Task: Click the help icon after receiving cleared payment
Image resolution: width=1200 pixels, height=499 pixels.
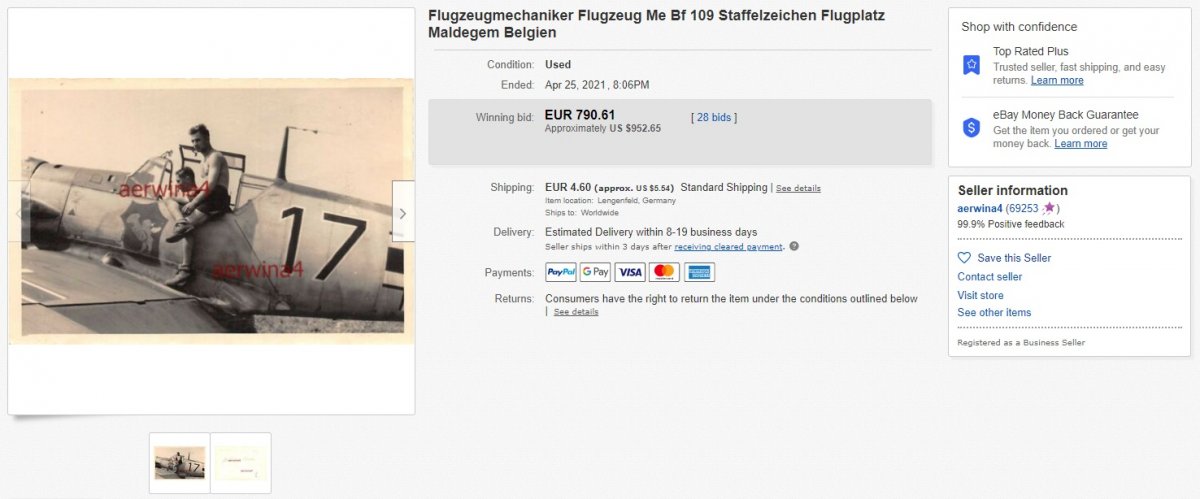Action: [794, 246]
